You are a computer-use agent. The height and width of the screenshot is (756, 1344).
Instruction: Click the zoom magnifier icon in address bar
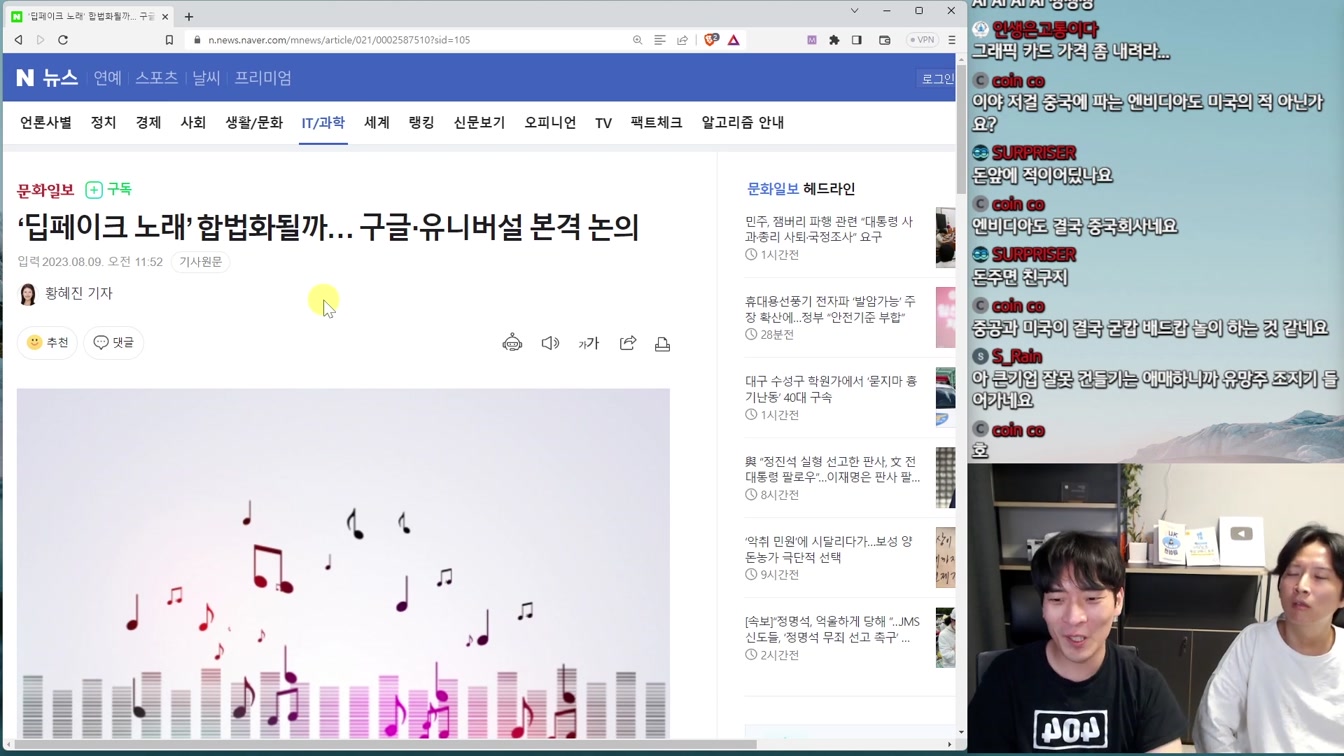tap(637, 40)
